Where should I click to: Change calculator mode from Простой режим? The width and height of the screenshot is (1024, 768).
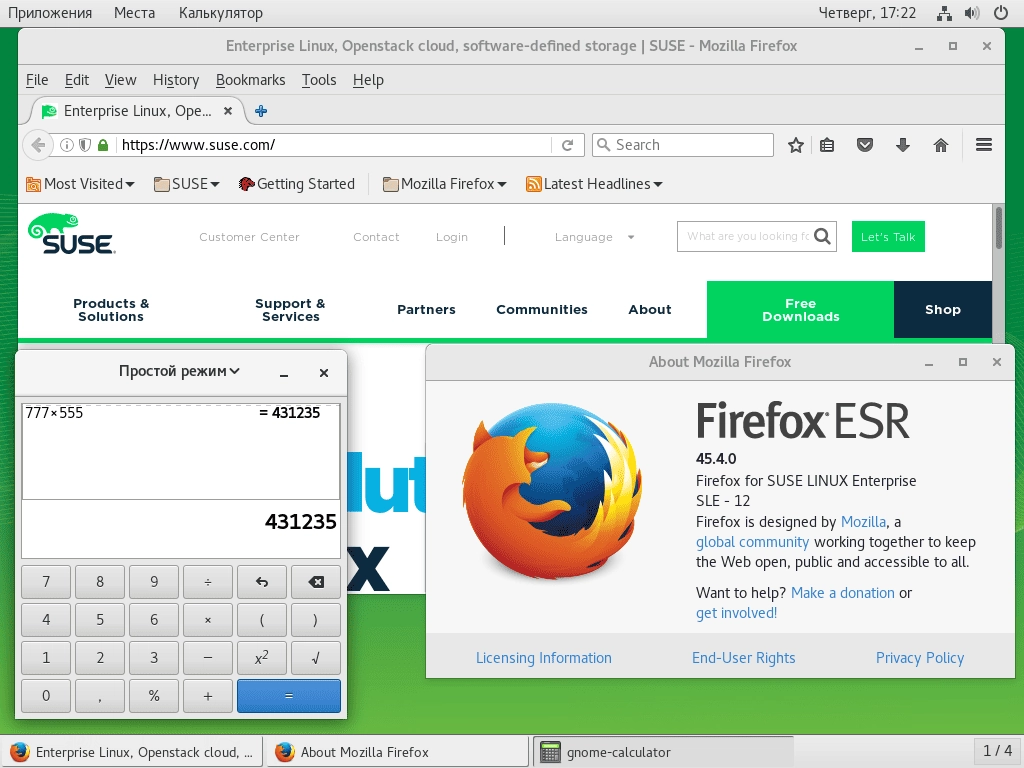coord(180,371)
